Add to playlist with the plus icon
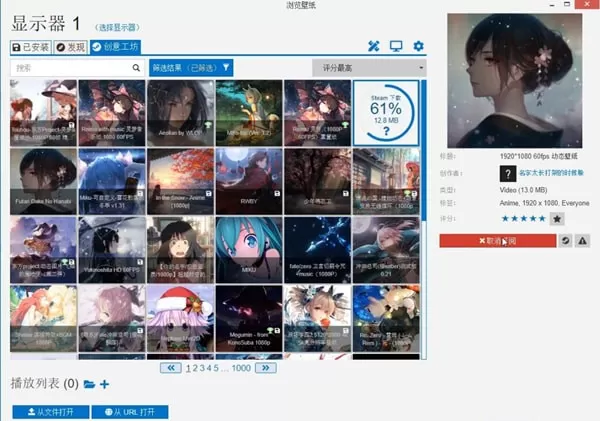The height and width of the screenshot is (421, 600). 104,384
